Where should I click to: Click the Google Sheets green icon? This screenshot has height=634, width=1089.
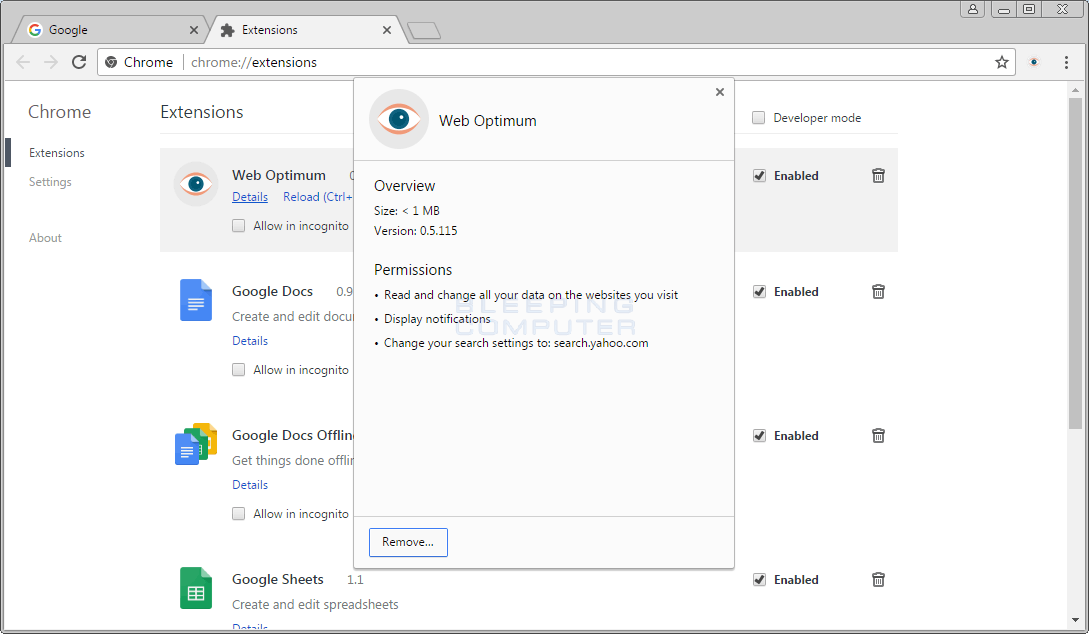pos(196,587)
